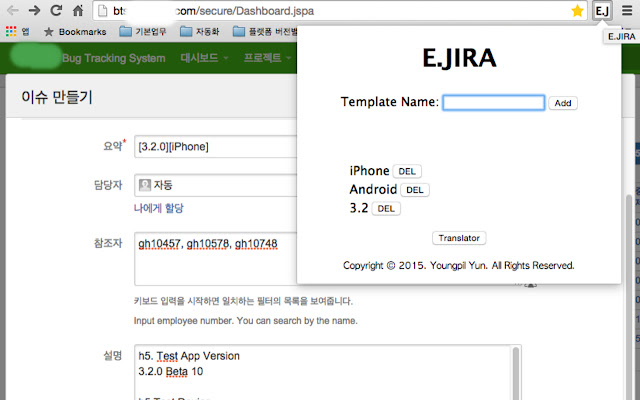Open the Chrome hamburger menu
Image resolution: width=640 pixels, height=400 pixels.
[627, 11]
